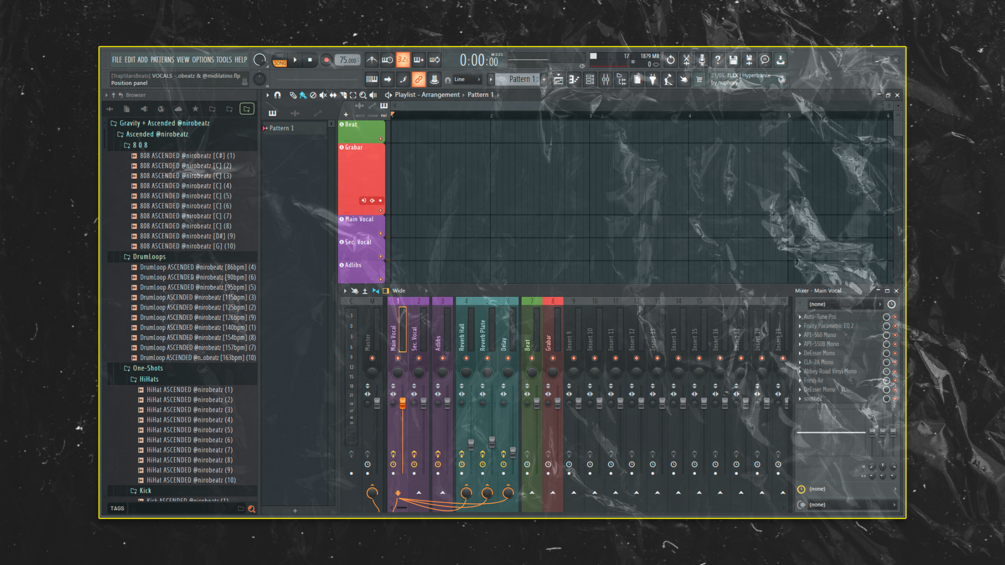Screen dimensions: 1005x565
Task: Open the PATTERNS menu
Action: [162, 60]
